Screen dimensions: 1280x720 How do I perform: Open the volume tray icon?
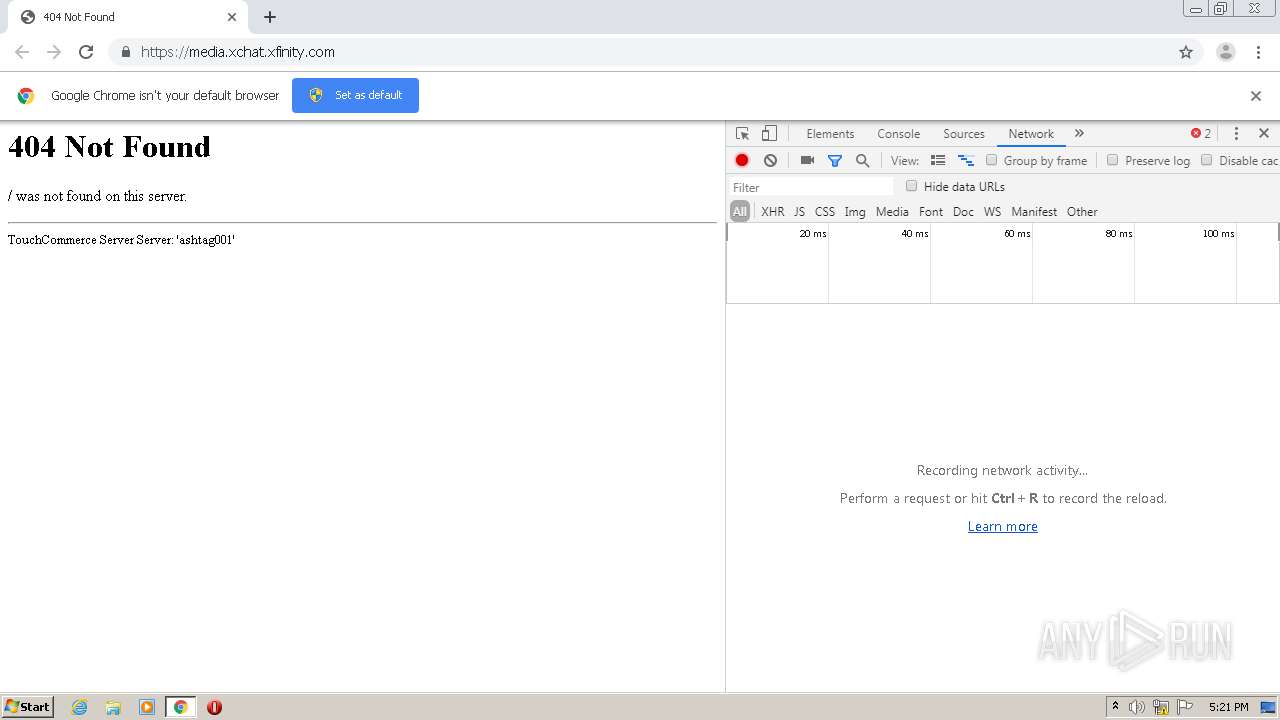pyautogui.click(x=1137, y=707)
